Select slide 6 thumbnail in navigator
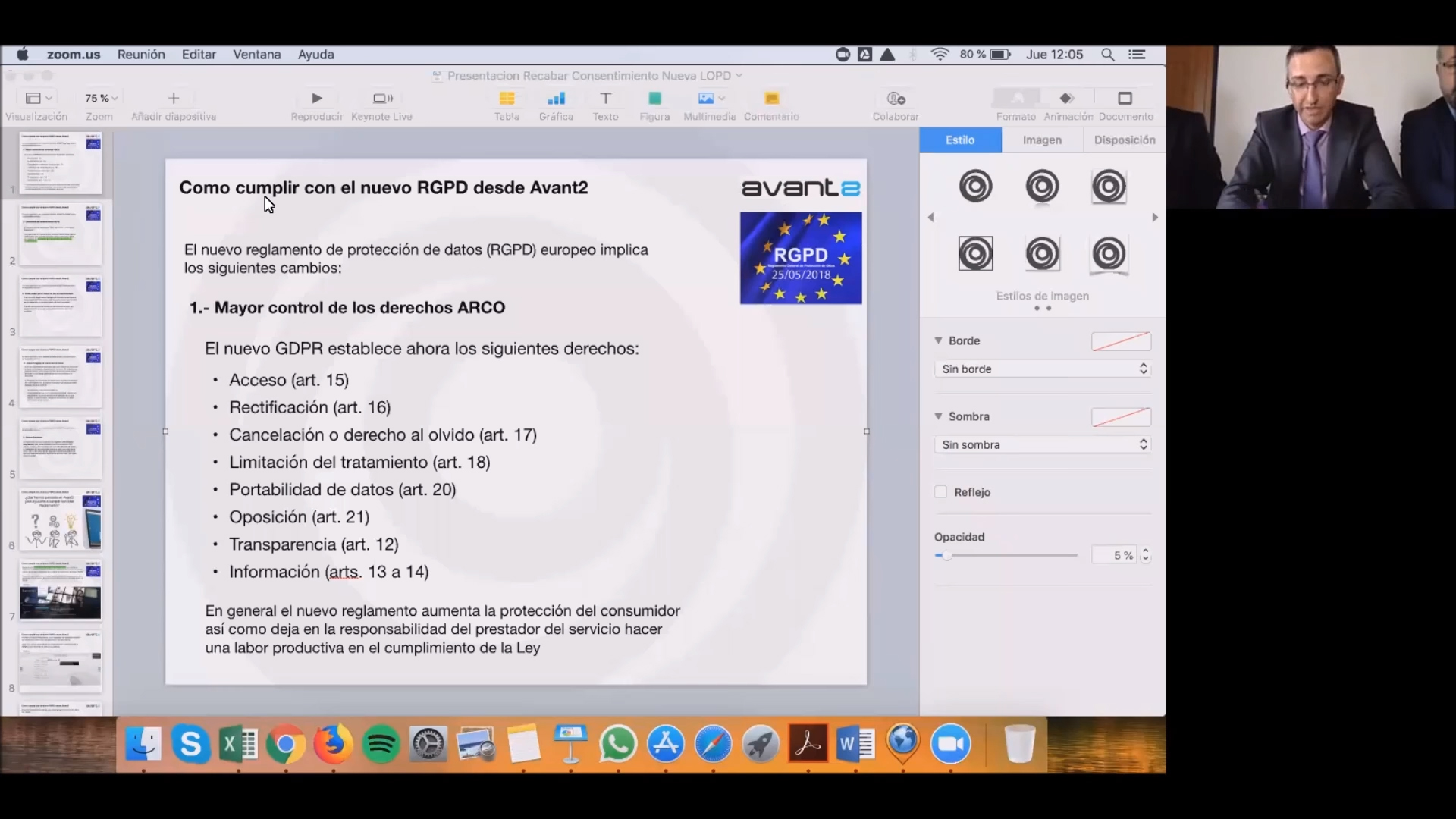This screenshot has height=819, width=1456. pos(61,519)
